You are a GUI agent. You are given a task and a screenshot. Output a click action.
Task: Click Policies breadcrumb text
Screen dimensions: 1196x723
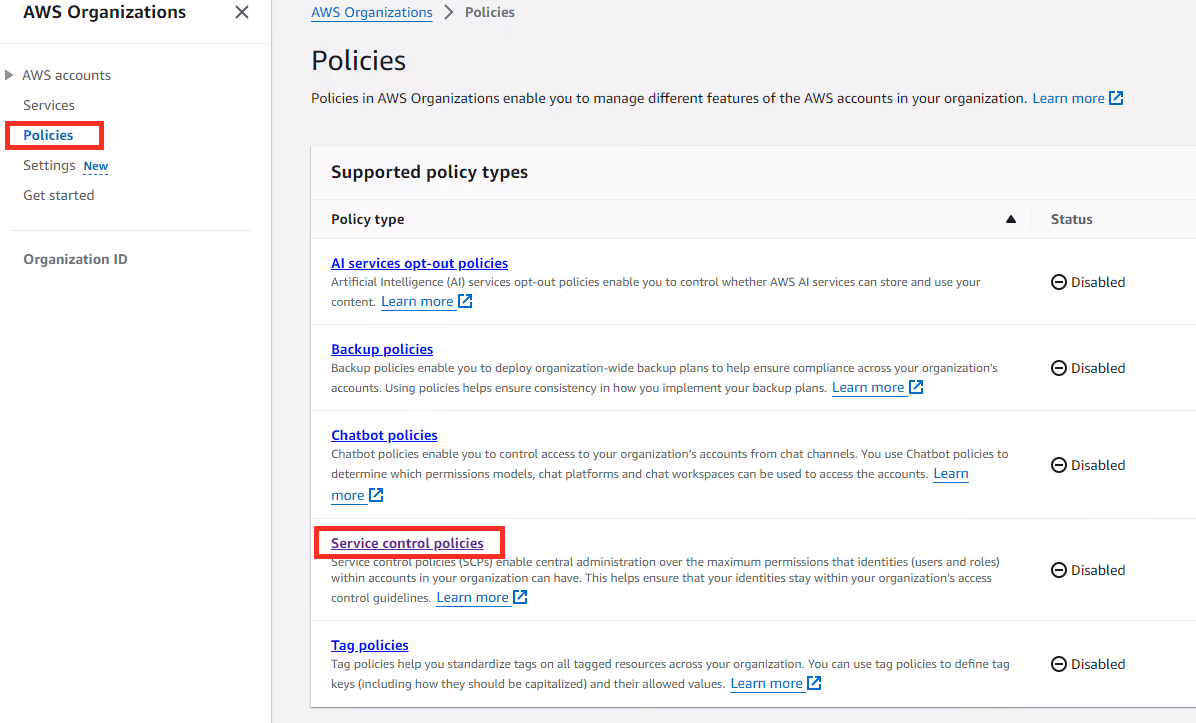pos(490,12)
